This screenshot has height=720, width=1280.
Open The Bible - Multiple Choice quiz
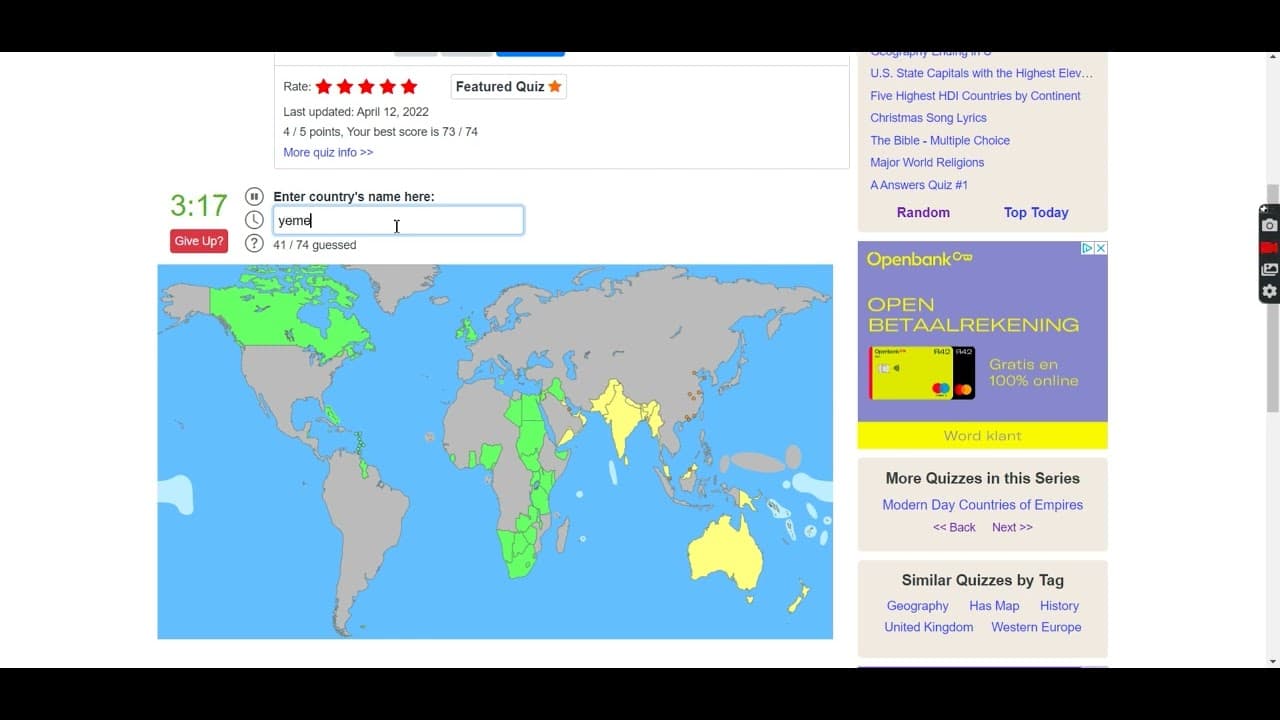click(x=940, y=141)
